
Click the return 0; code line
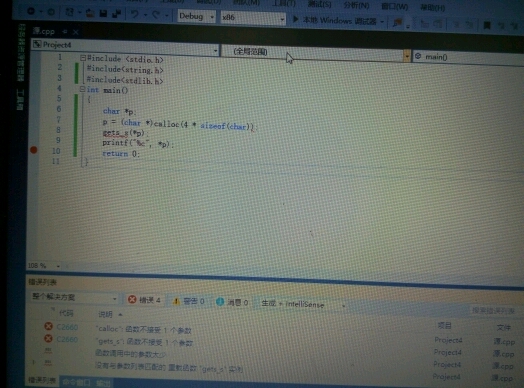click(121, 154)
